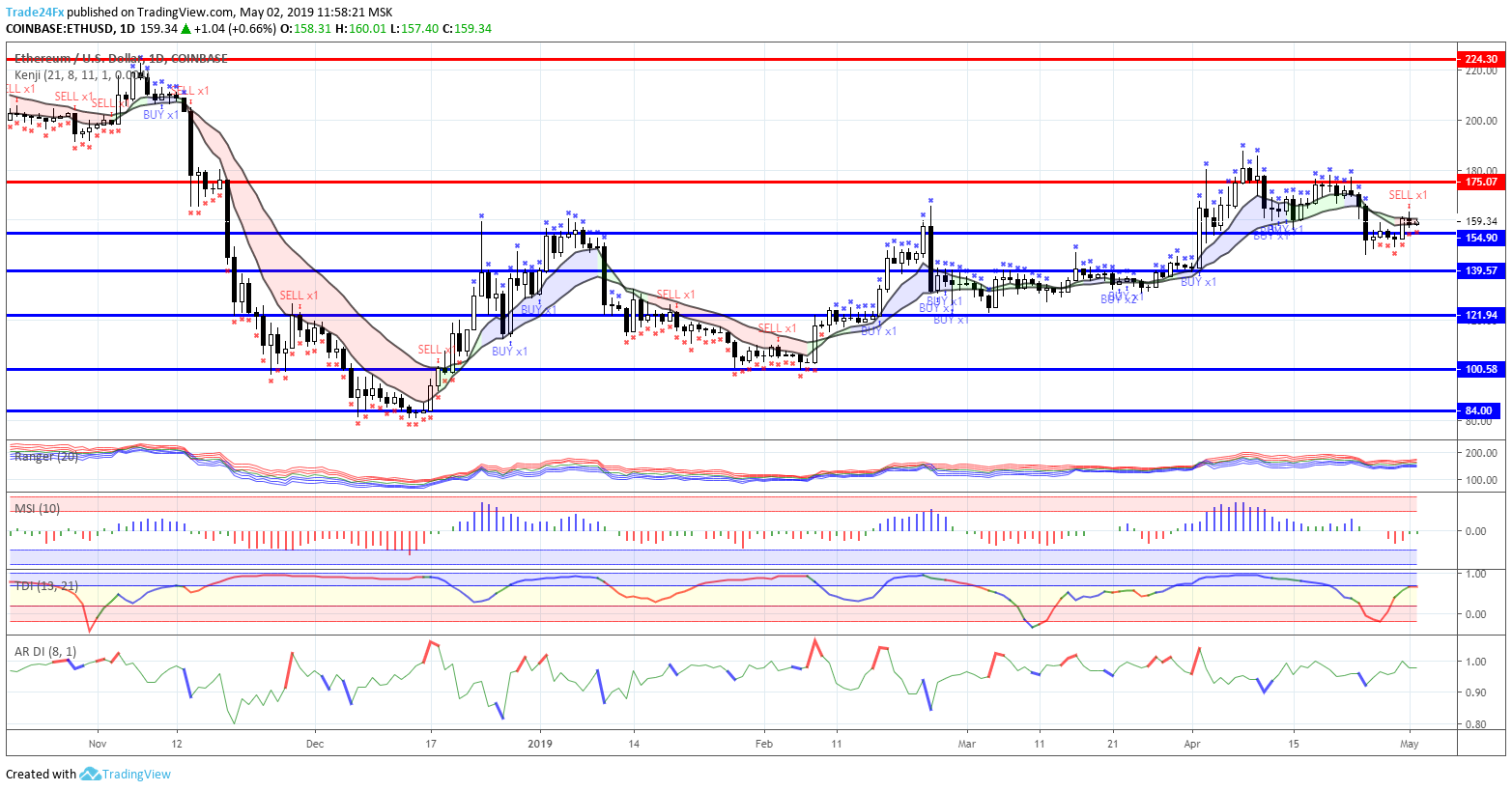
Task: Click the 121.94 blue price label
Action: pyautogui.click(x=1481, y=315)
